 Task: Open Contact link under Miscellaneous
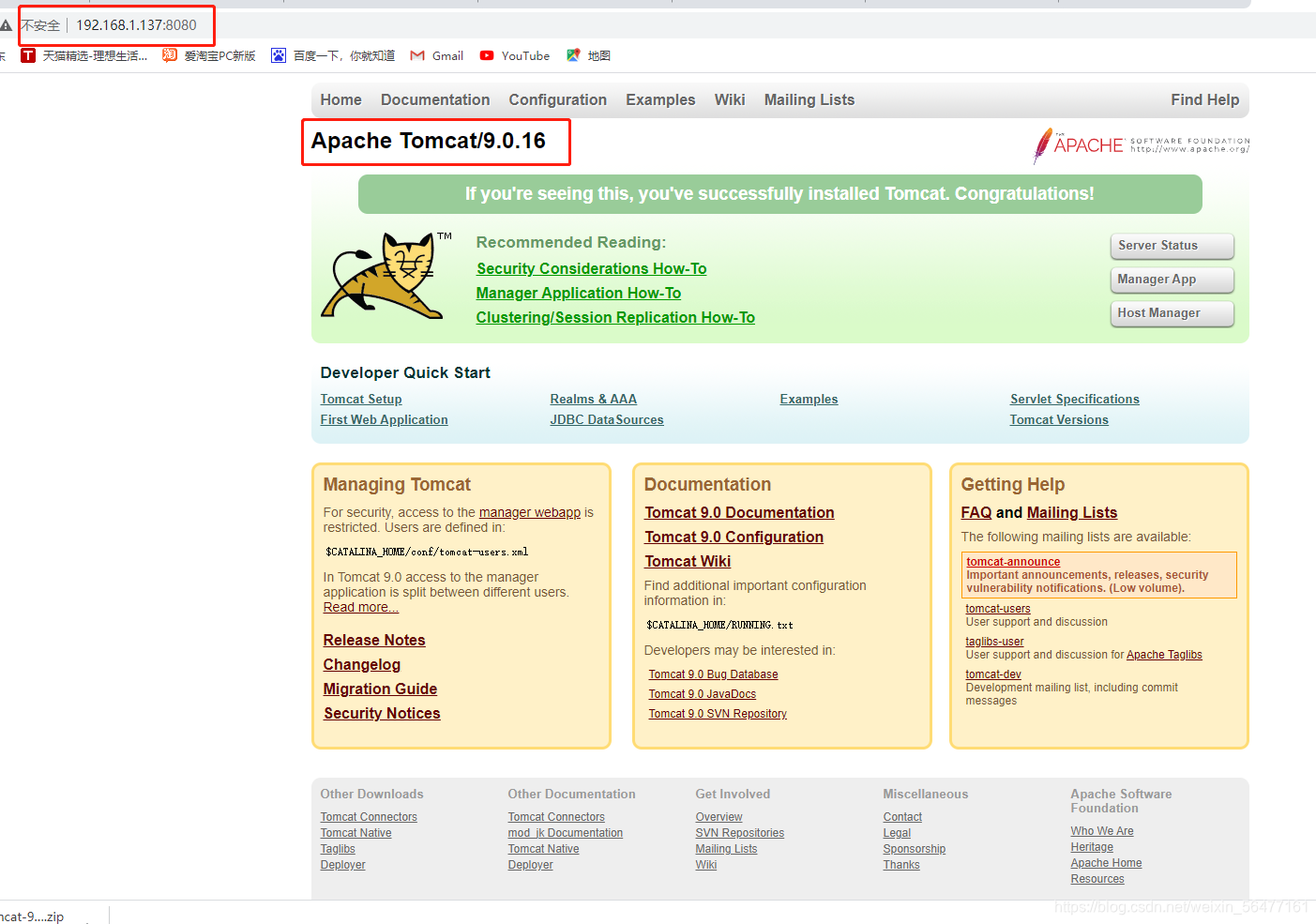tap(902, 817)
